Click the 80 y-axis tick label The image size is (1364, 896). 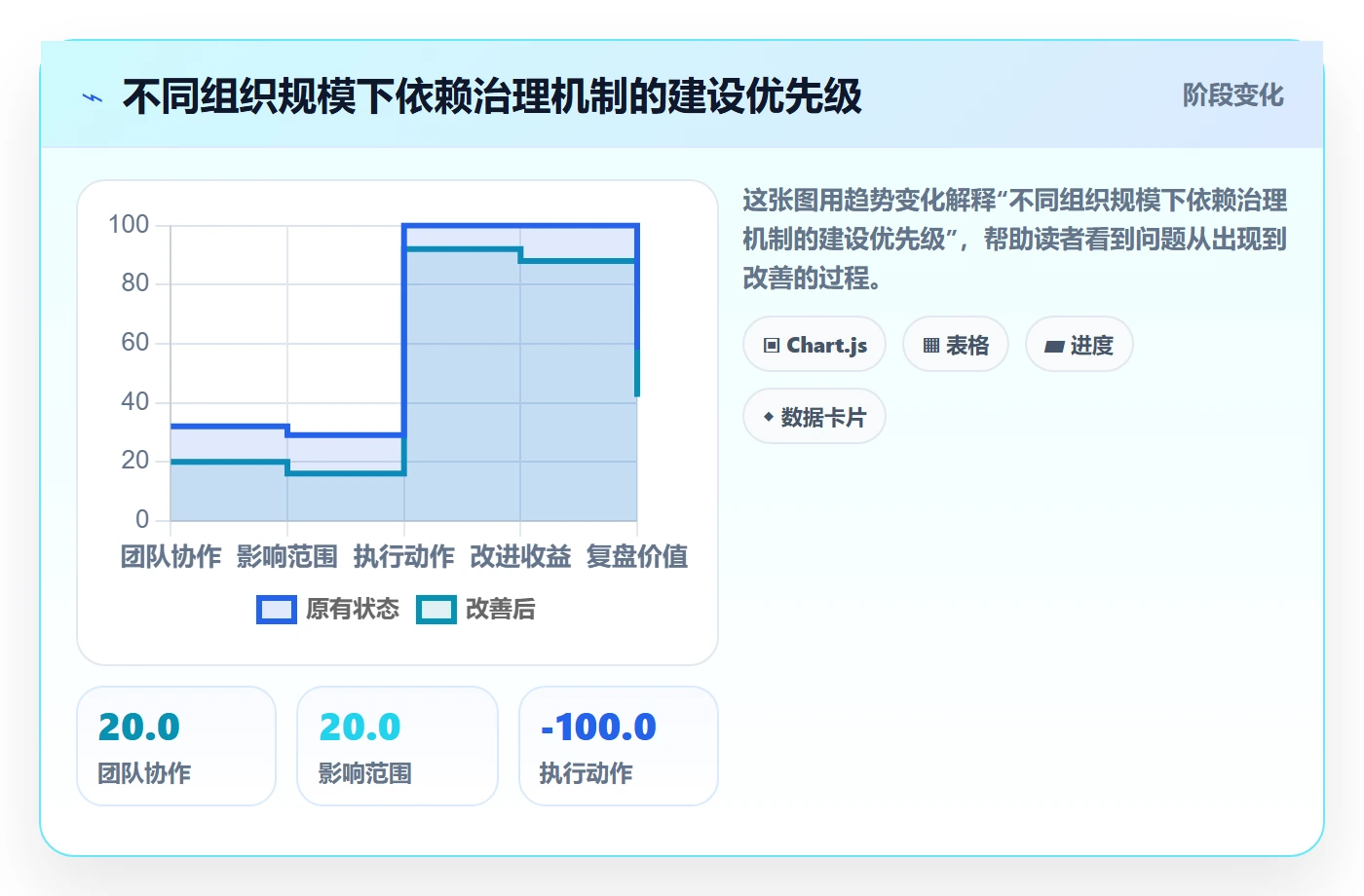click(135, 283)
